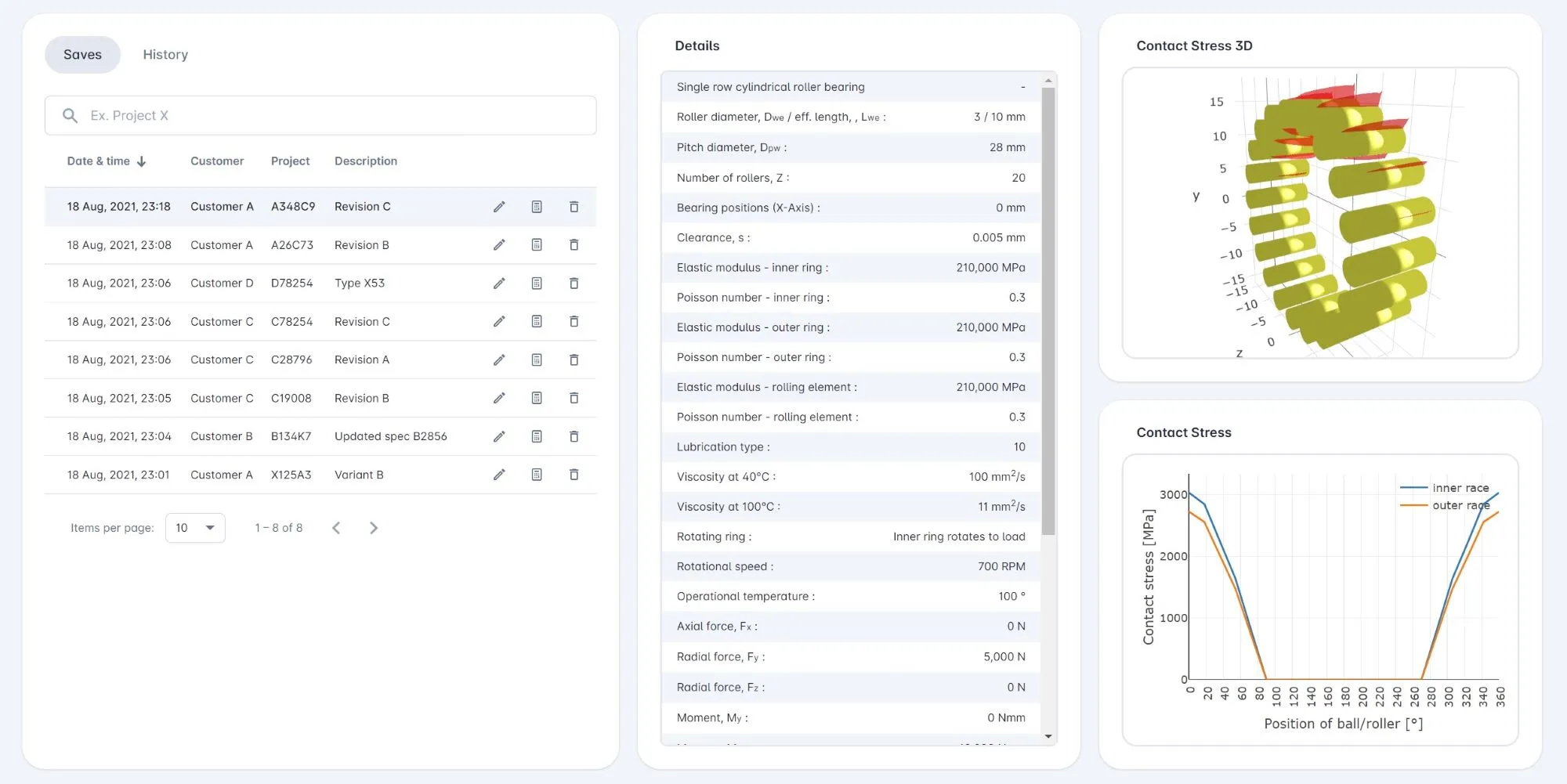Switch to the Saves tab
The height and width of the screenshot is (784, 1567).
pos(82,55)
